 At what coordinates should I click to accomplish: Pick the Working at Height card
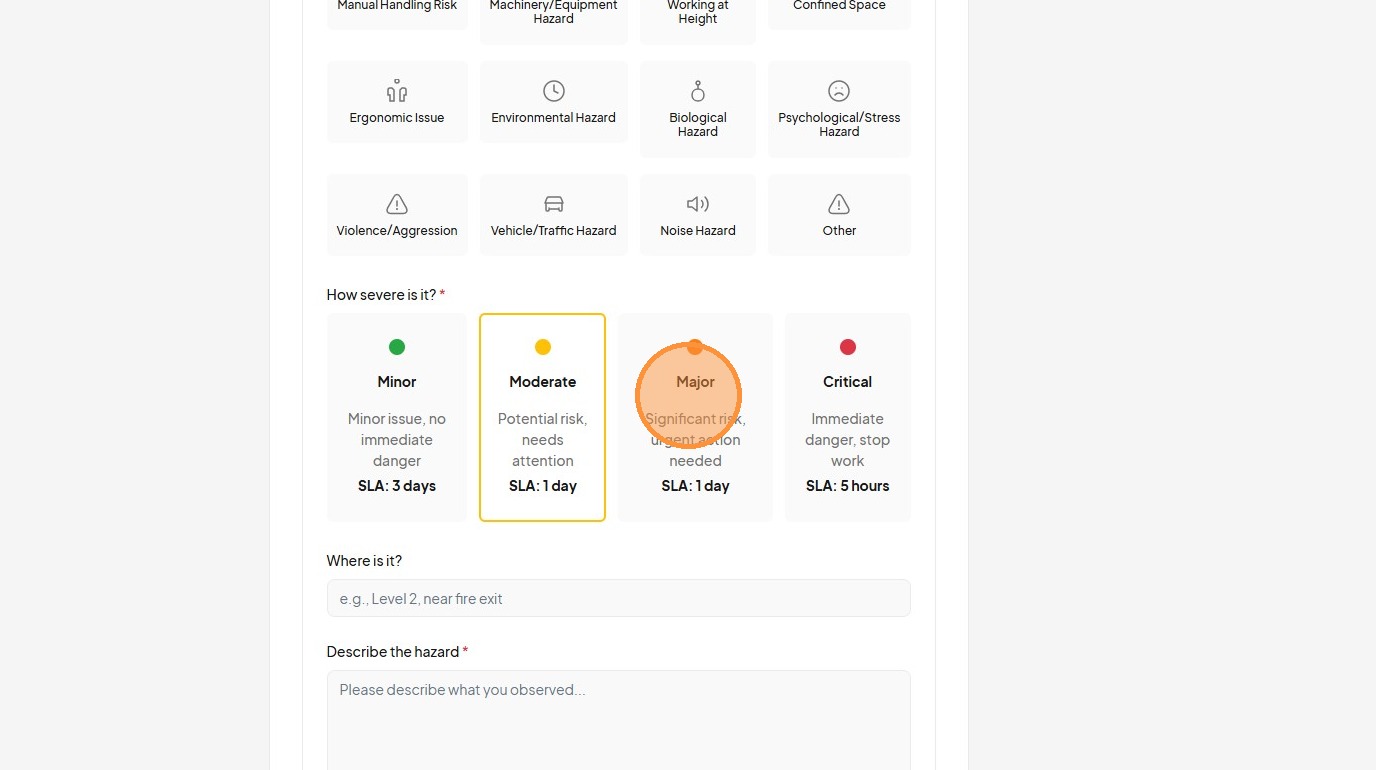(x=698, y=15)
